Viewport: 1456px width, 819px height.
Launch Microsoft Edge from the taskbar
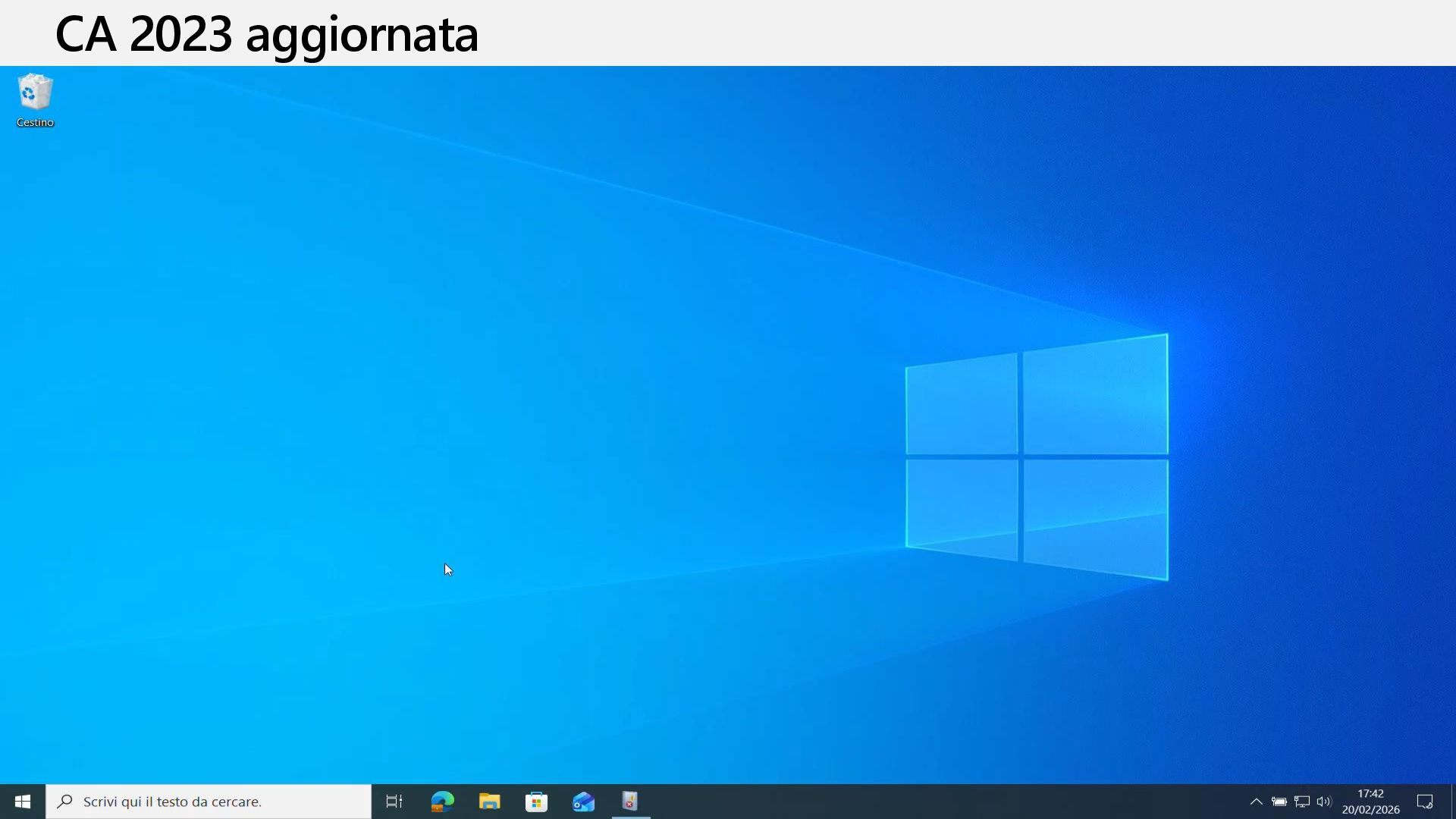pyautogui.click(x=442, y=802)
